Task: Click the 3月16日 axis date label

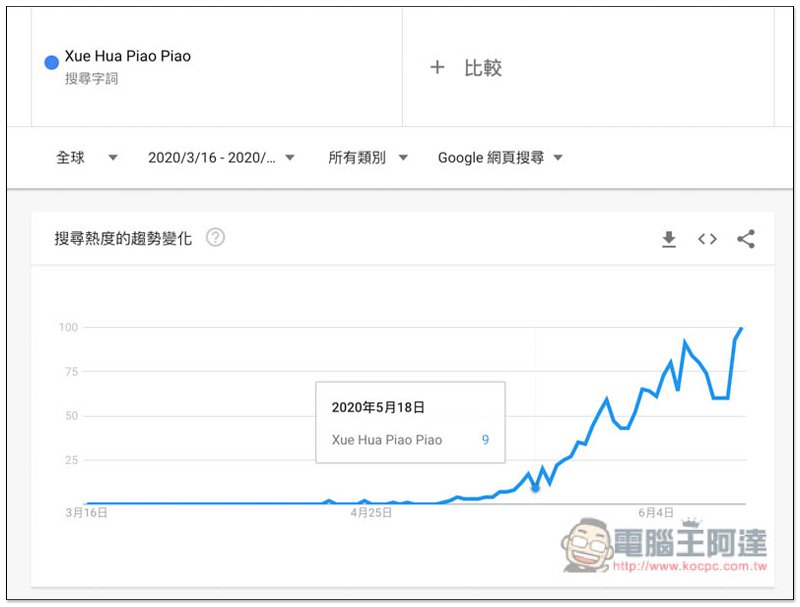Action: (x=87, y=513)
